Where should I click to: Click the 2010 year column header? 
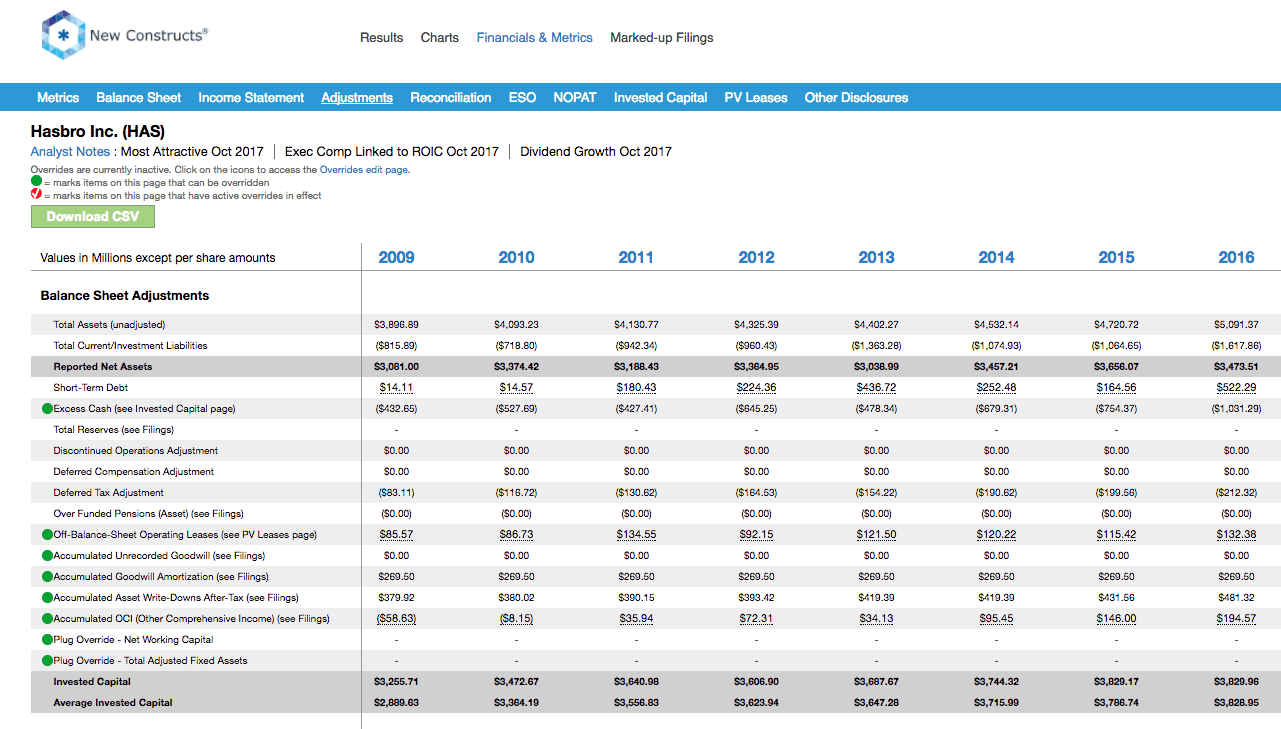[516, 258]
